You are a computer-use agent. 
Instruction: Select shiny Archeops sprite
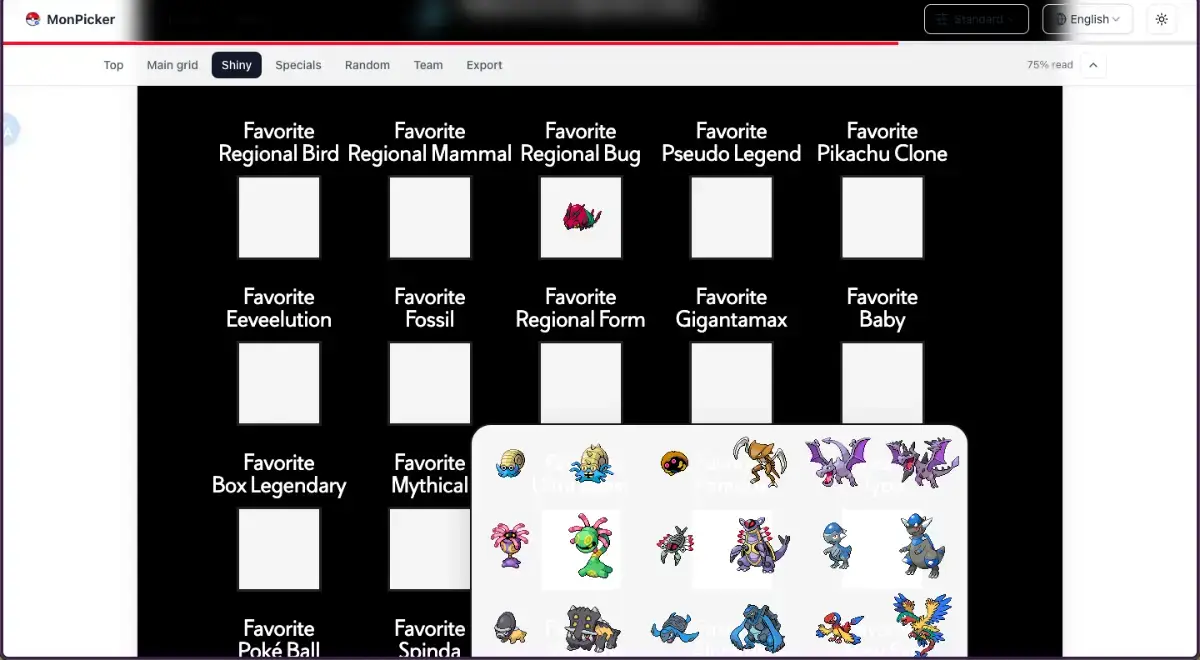921,624
